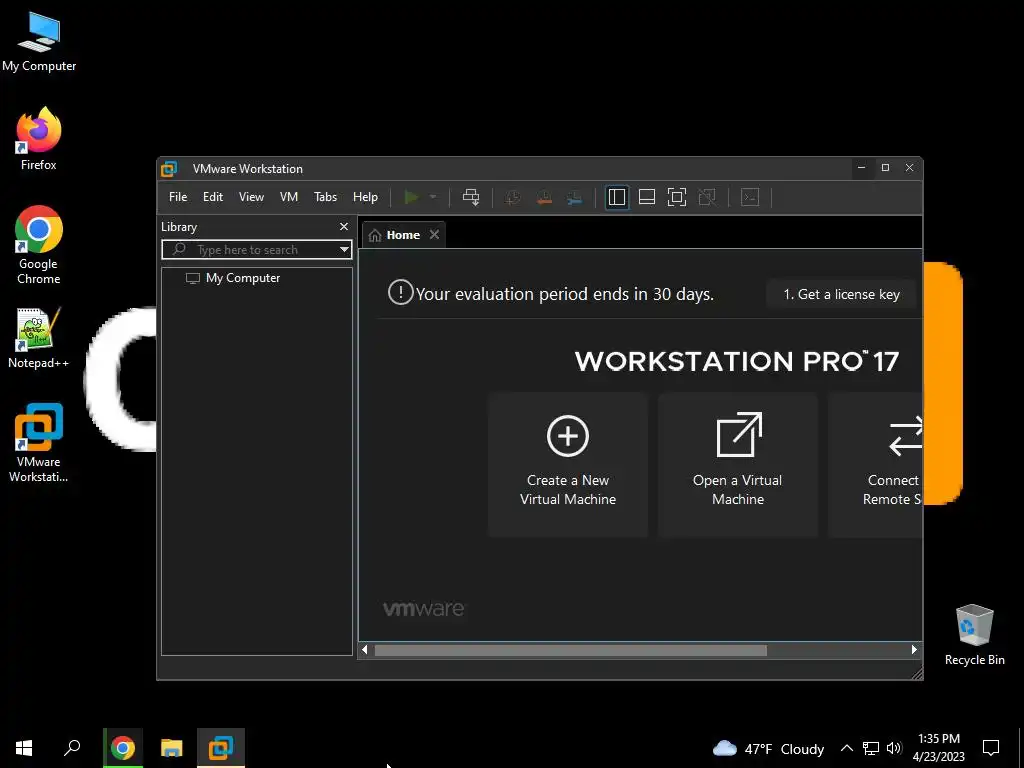Screen dimensions: 1024x768
Task: Select the Google Chrome desktop shortcut
Action: pos(39,245)
